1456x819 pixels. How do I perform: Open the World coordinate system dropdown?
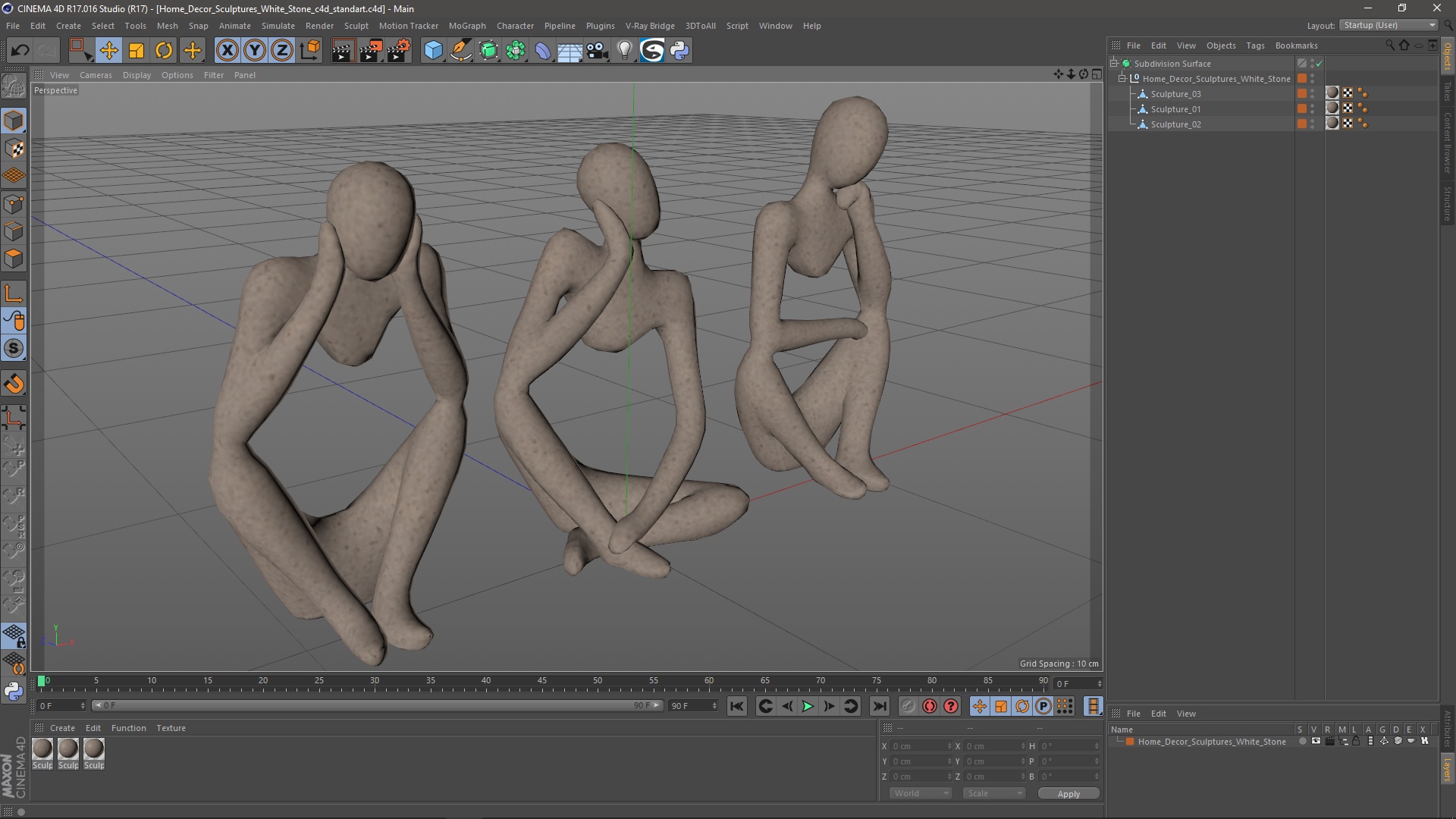[921, 793]
